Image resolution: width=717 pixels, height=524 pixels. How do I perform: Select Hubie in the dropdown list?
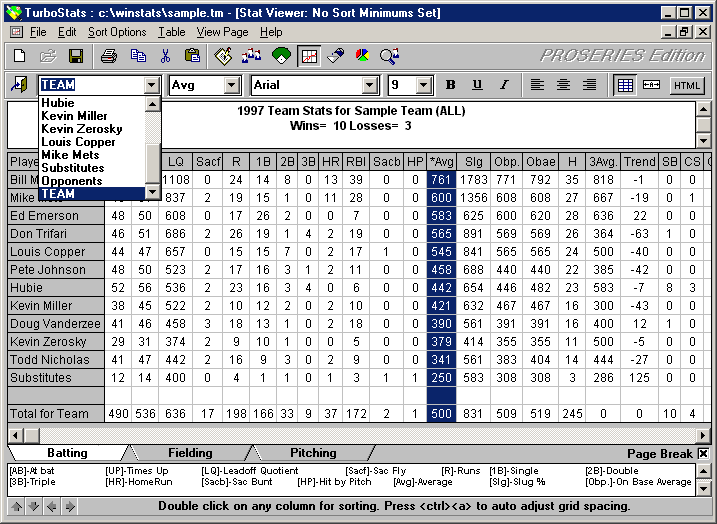92,103
